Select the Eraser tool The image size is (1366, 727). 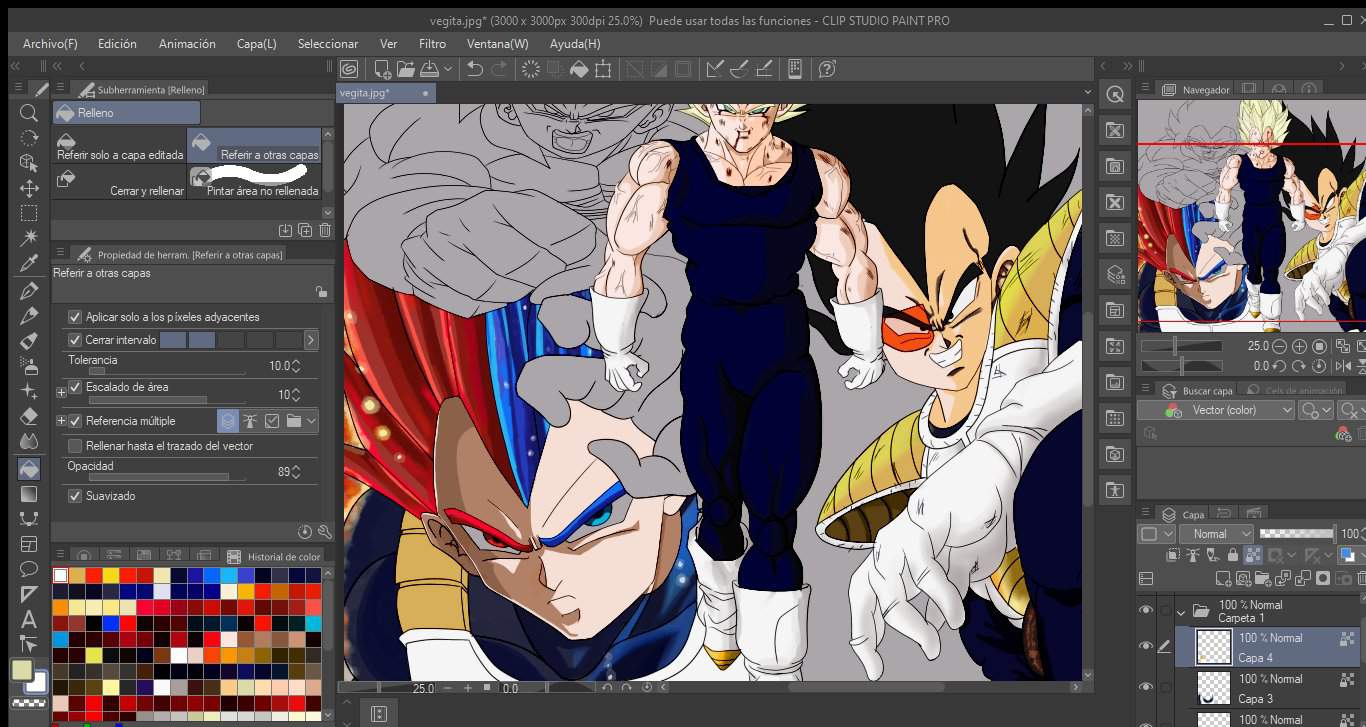pyautogui.click(x=29, y=416)
